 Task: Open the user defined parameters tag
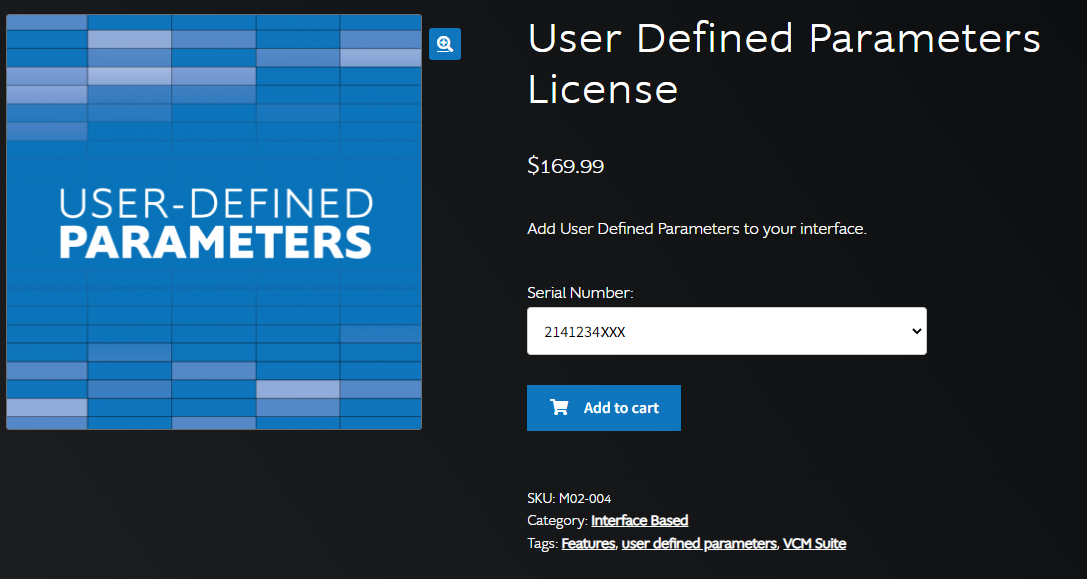pyautogui.click(x=699, y=544)
